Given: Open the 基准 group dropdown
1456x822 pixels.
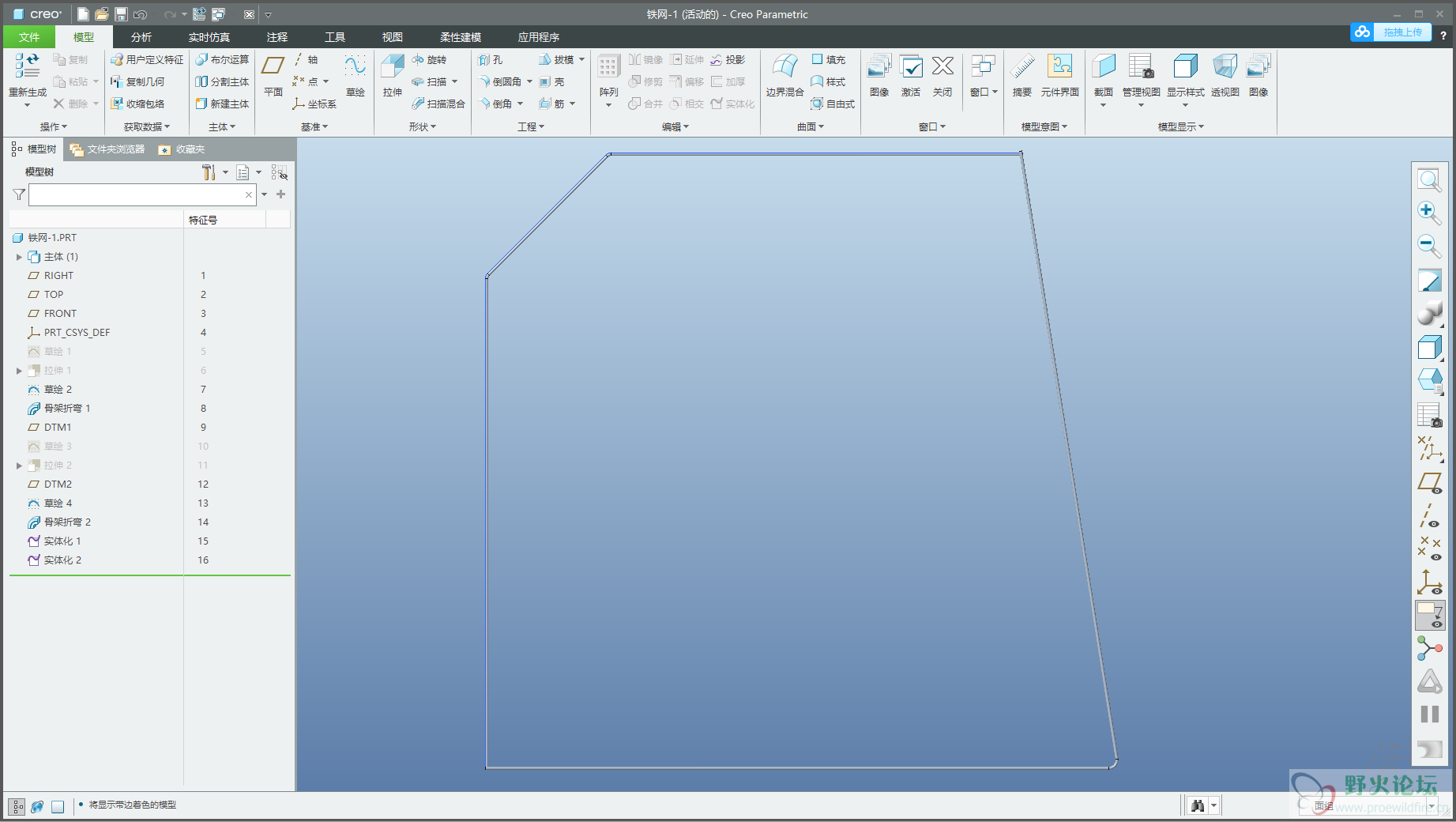Looking at the screenshot, I should pos(314,126).
